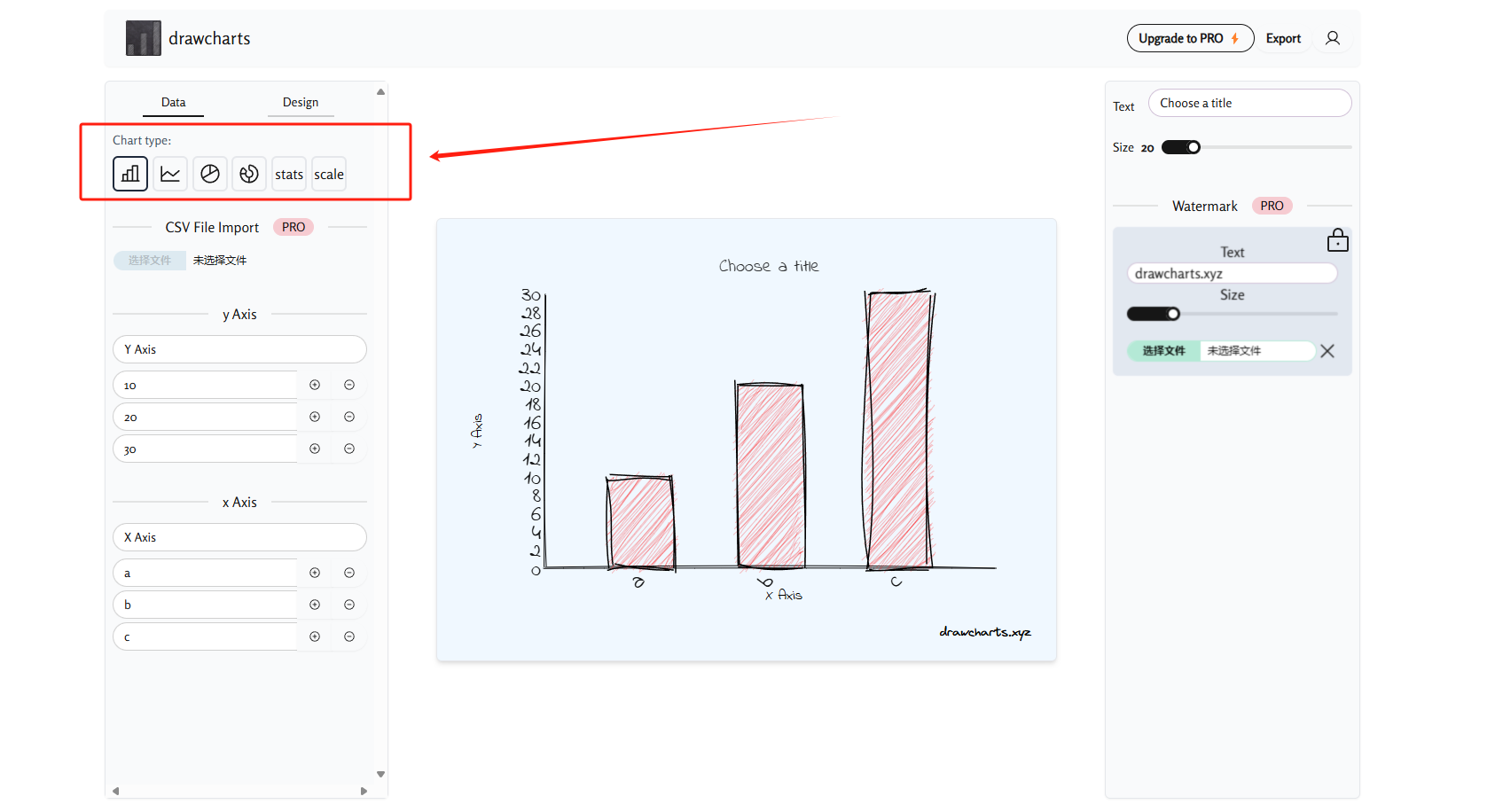Image resolution: width=1495 pixels, height=812 pixels.
Task: Select the scale chart type
Action: click(x=329, y=174)
